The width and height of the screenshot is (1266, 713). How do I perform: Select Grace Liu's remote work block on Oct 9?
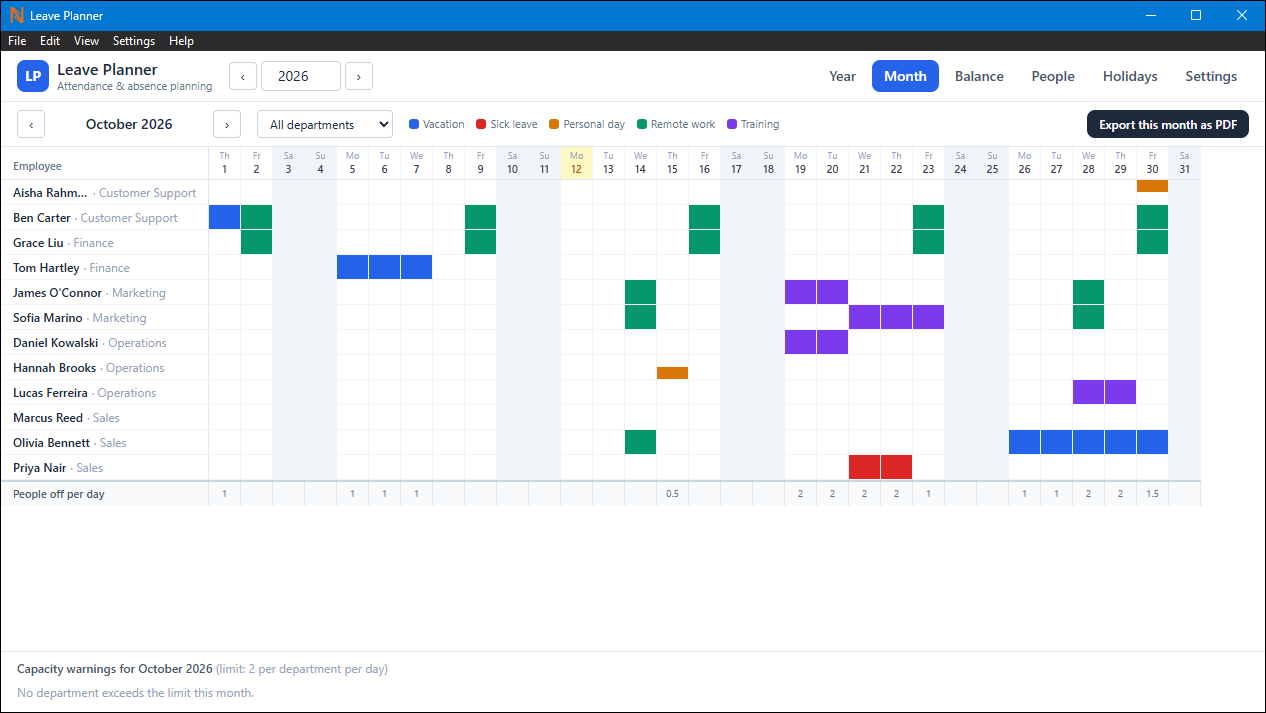click(481, 242)
